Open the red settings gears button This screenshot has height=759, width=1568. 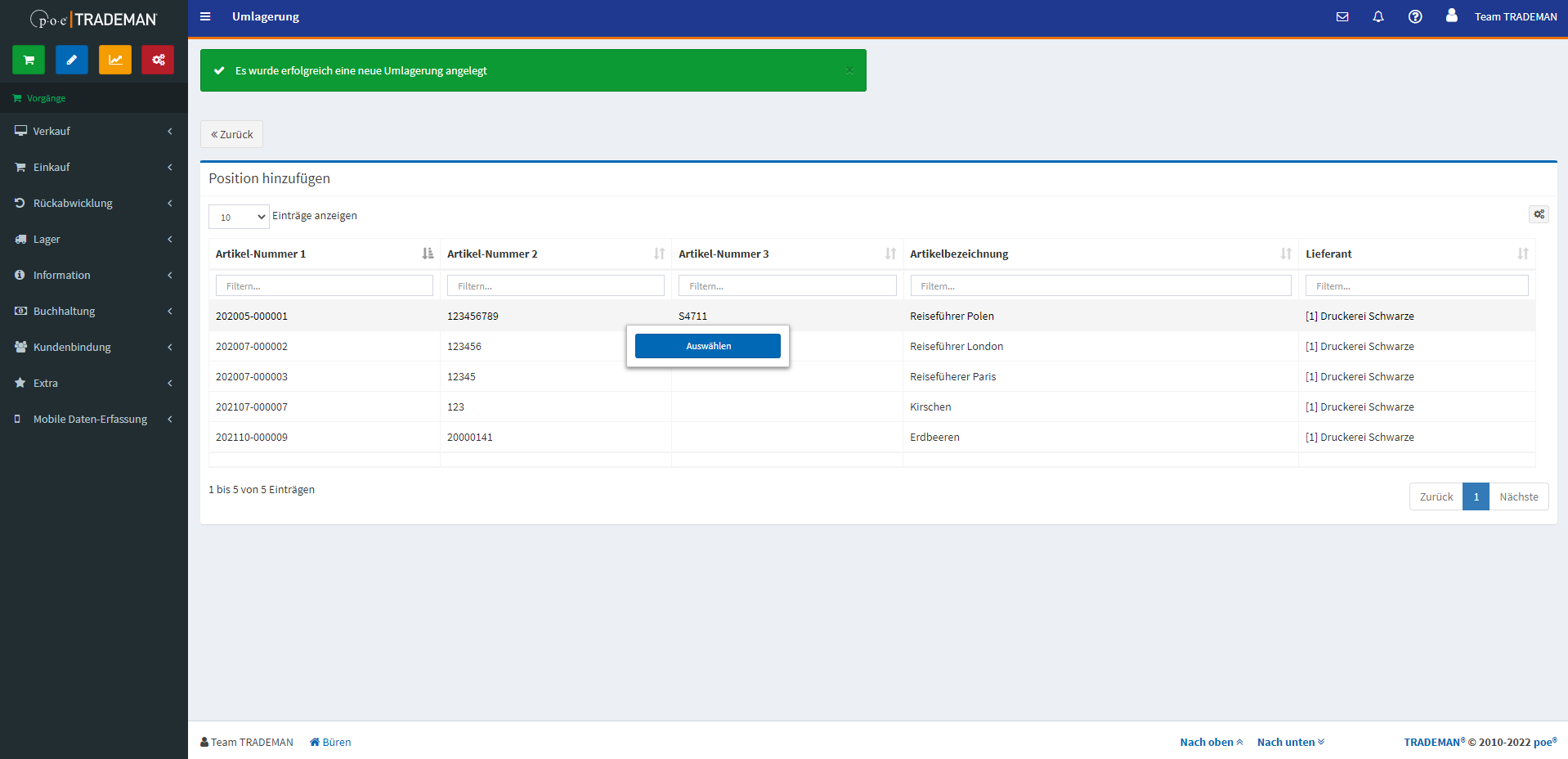click(158, 60)
